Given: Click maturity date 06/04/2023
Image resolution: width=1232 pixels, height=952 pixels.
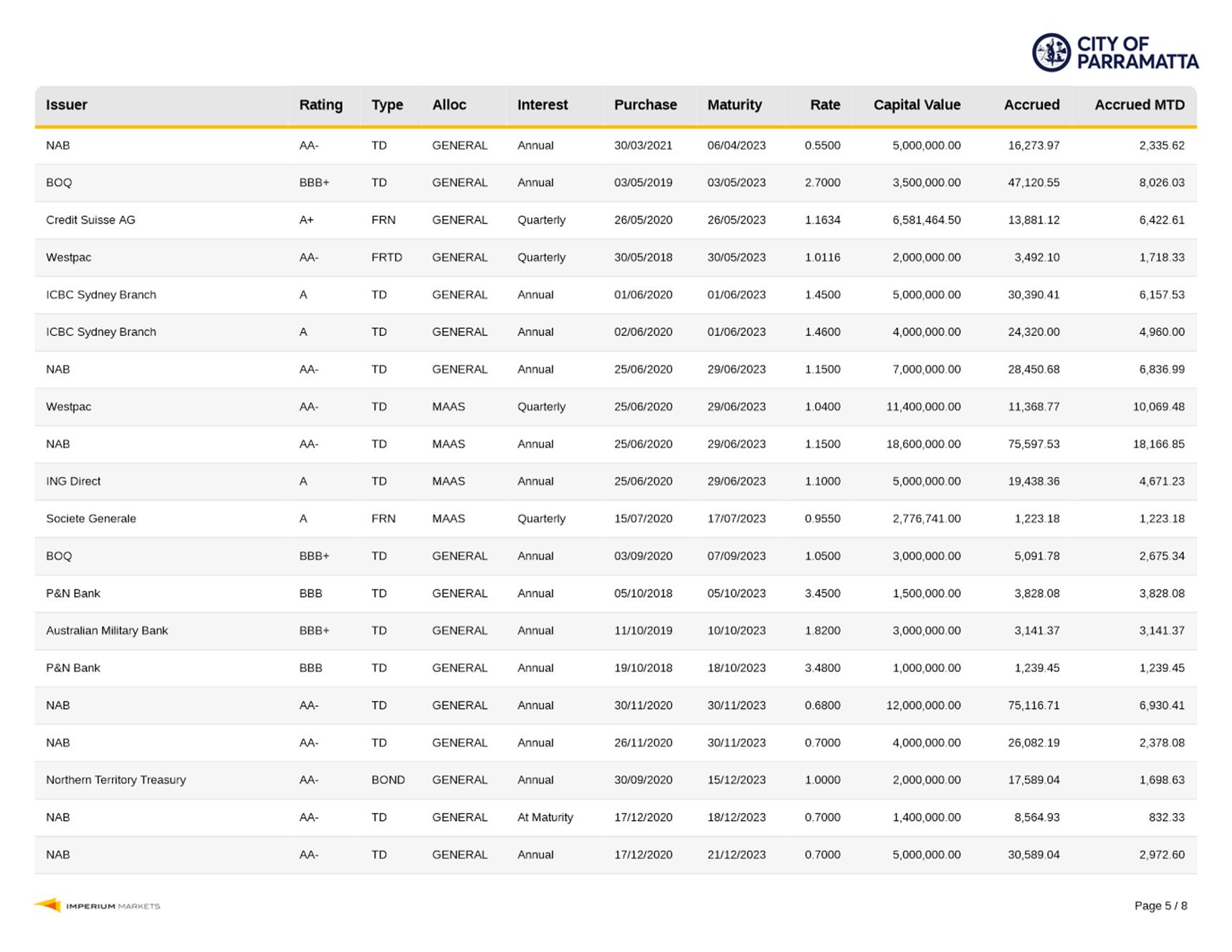Looking at the screenshot, I should 736,145.
